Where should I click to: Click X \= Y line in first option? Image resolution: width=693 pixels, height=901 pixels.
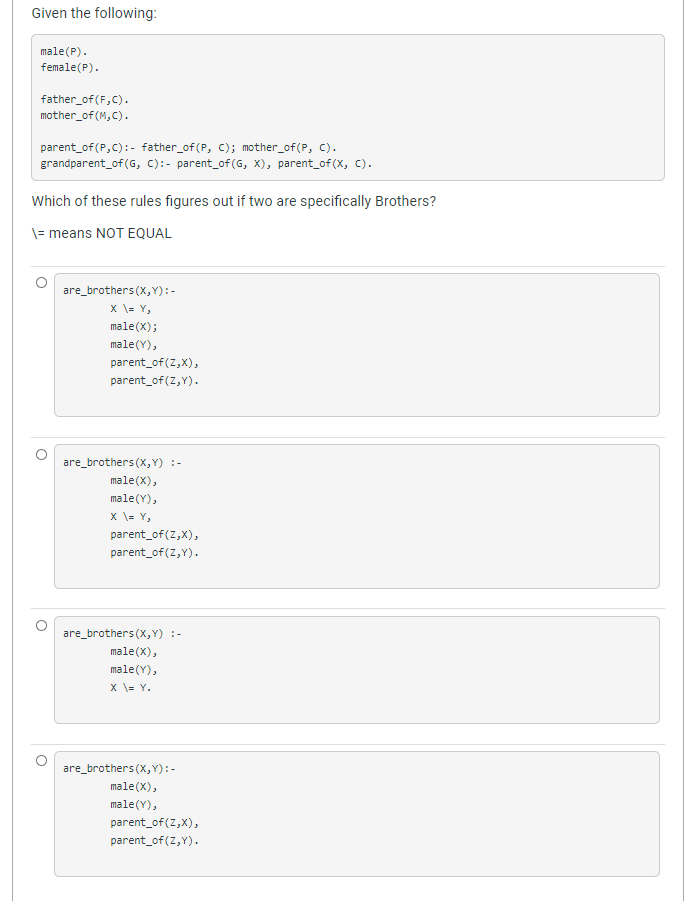[125, 308]
